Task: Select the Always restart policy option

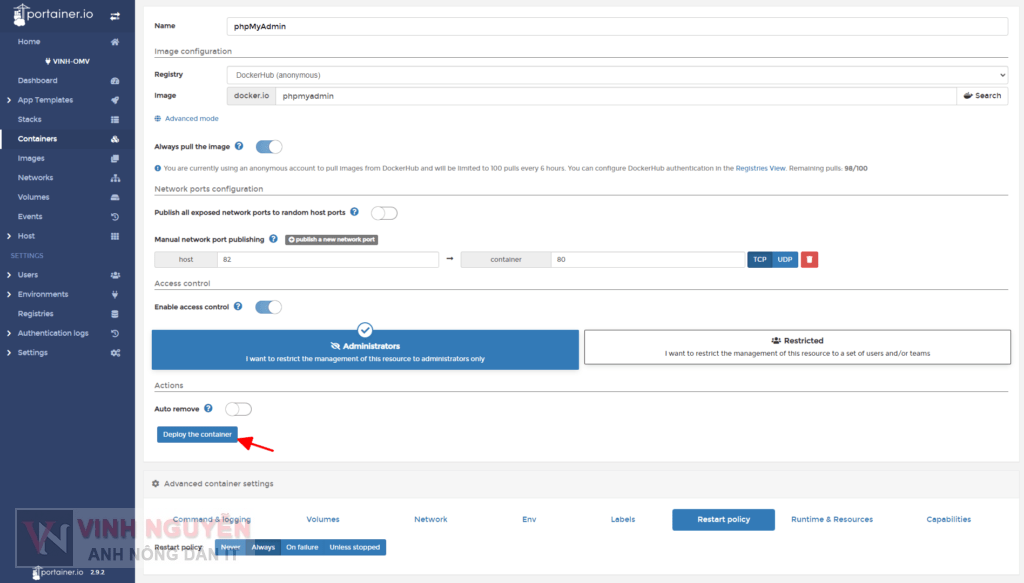Action: 263,547
